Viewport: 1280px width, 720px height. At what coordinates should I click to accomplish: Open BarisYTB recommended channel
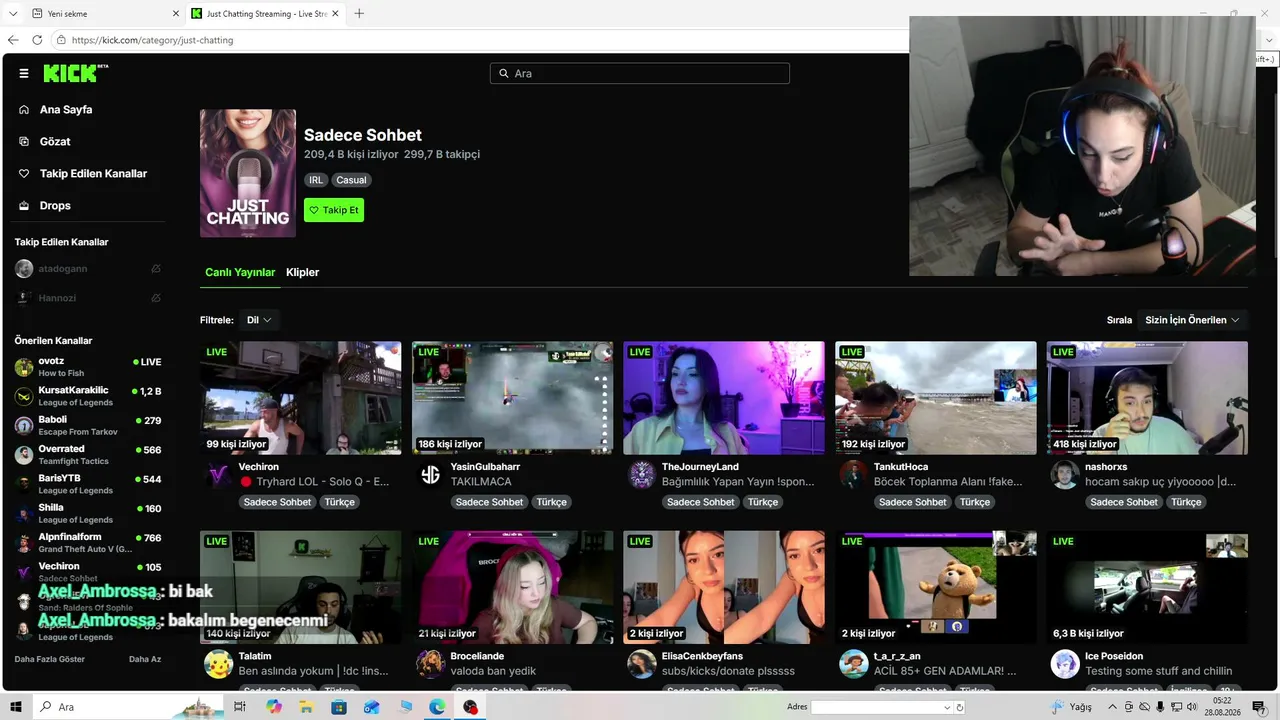tap(88, 483)
